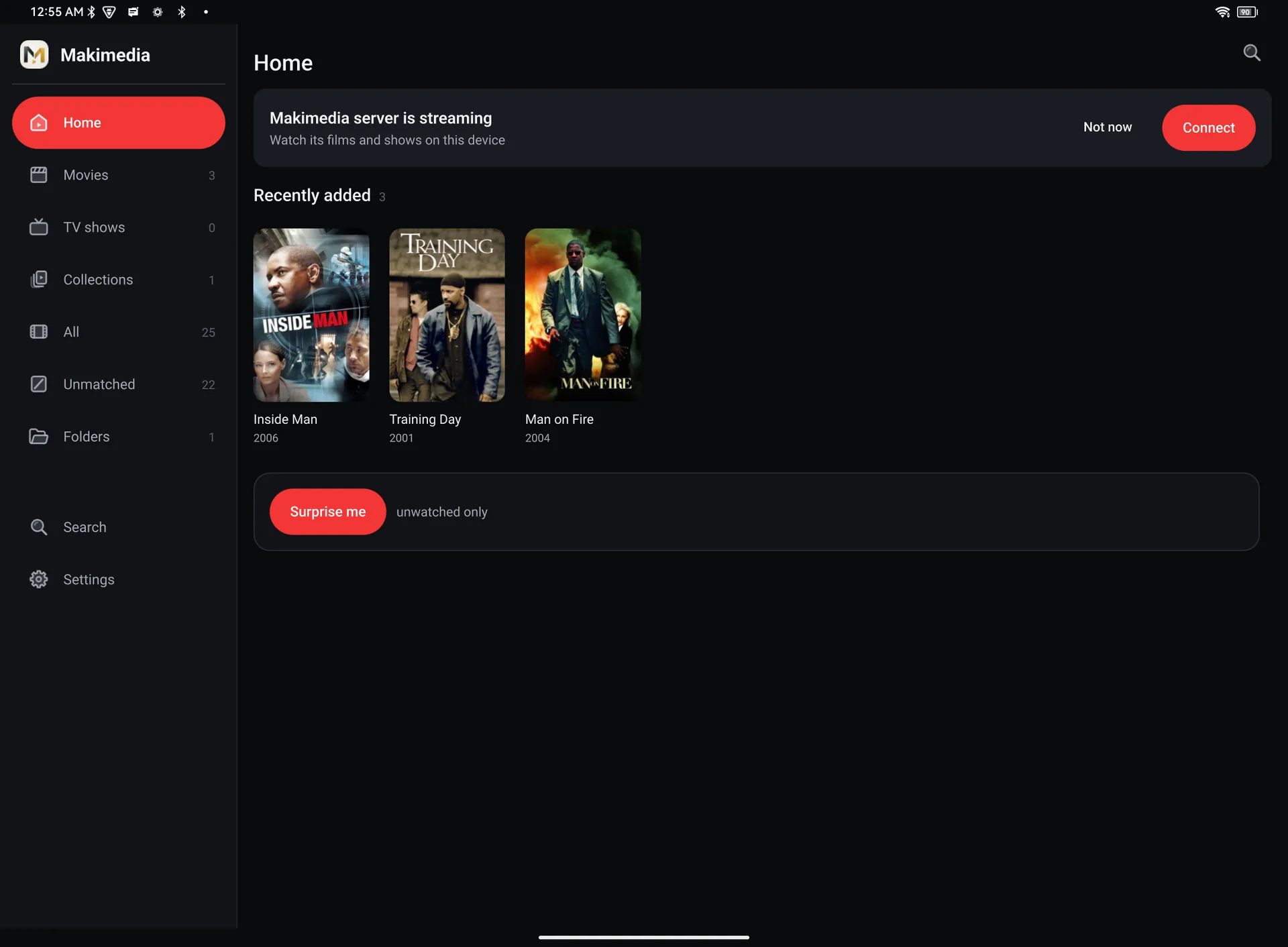The width and height of the screenshot is (1288, 947).
Task: Tap the battery indicator icon
Action: pyautogui.click(x=1247, y=12)
